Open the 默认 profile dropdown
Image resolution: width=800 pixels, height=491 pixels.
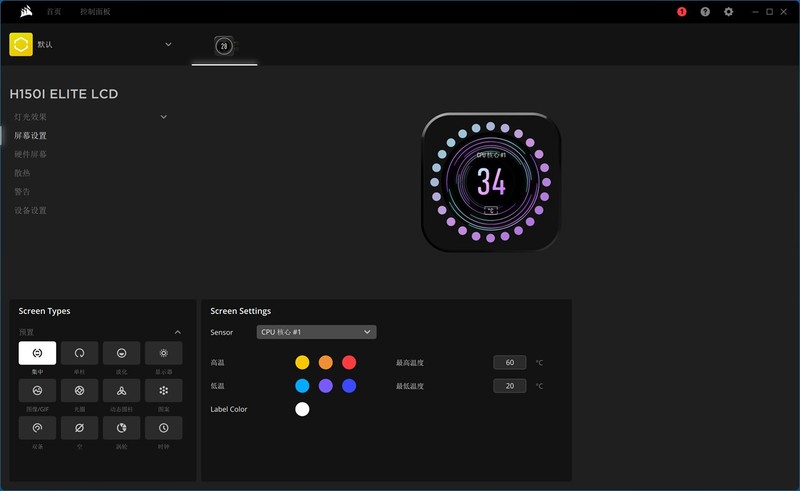(168, 44)
